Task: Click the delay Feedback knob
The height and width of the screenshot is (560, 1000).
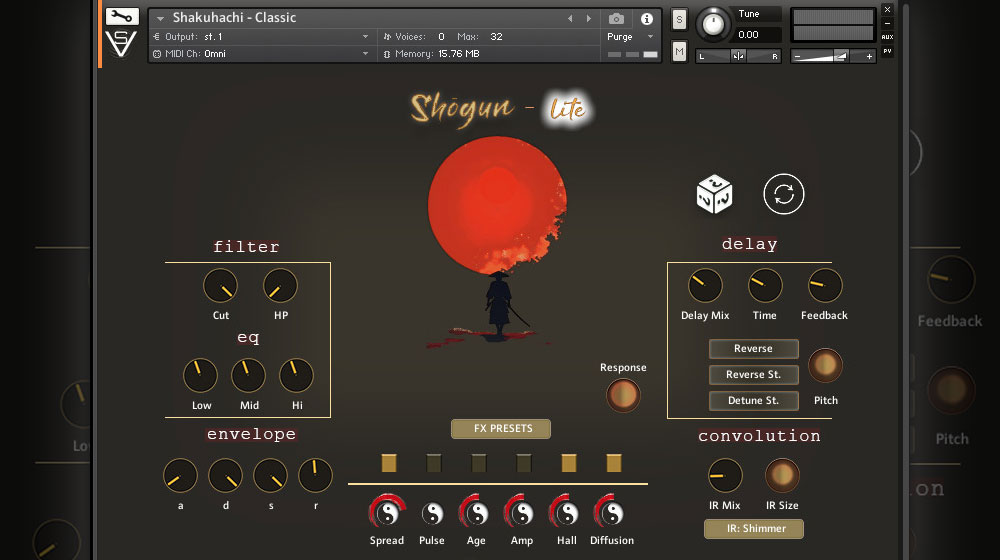Action: pos(825,285)
